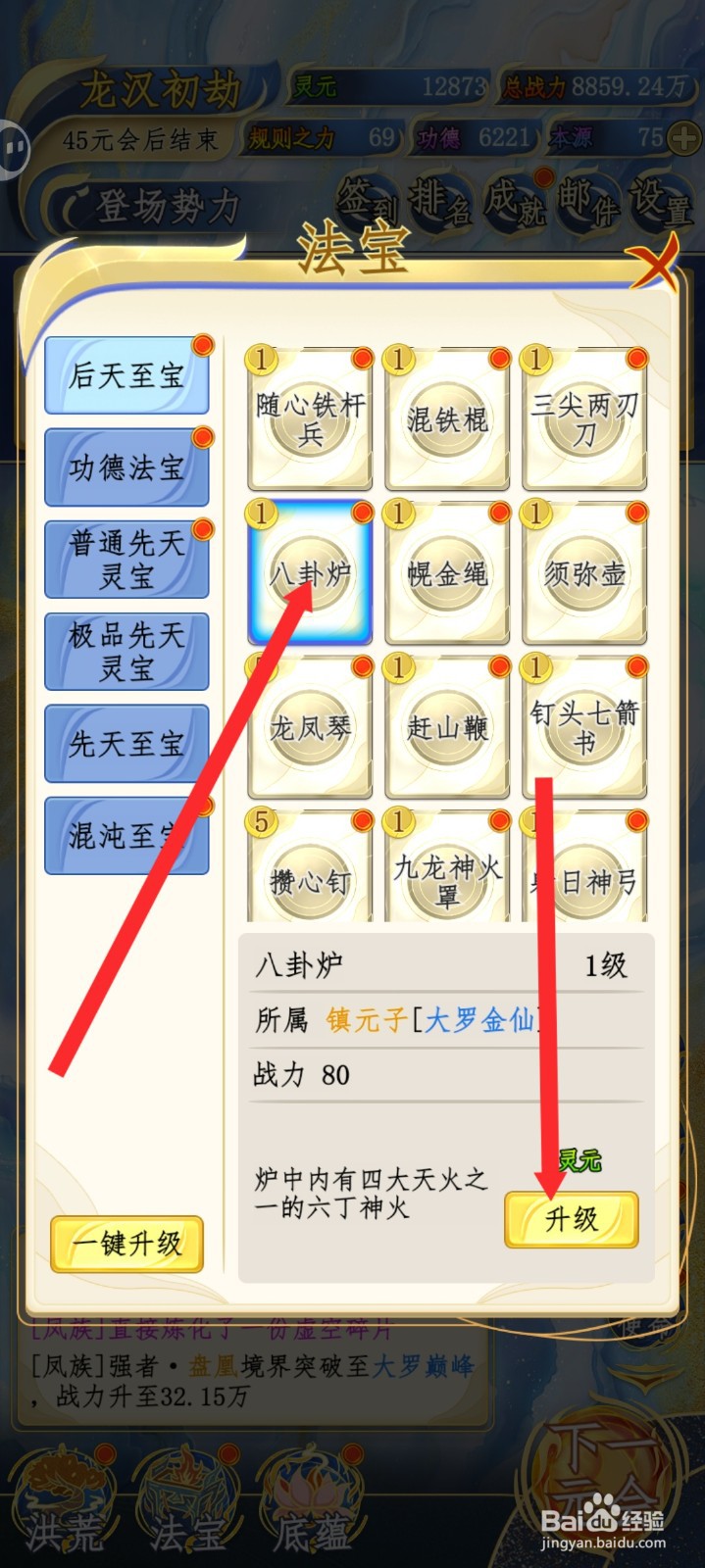
Task: Open the 功德法宝 category tab
Action: [126, 467]
